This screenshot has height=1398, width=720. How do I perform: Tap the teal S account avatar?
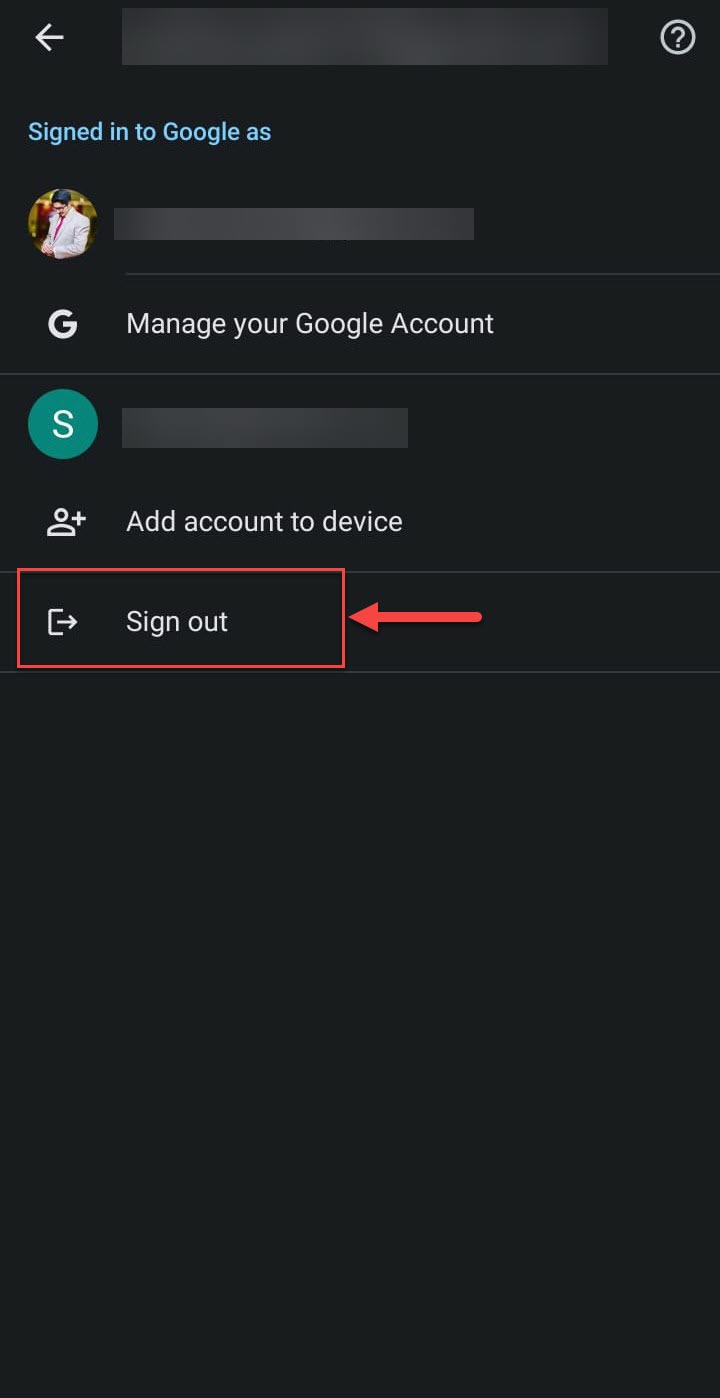pos(63,424)
